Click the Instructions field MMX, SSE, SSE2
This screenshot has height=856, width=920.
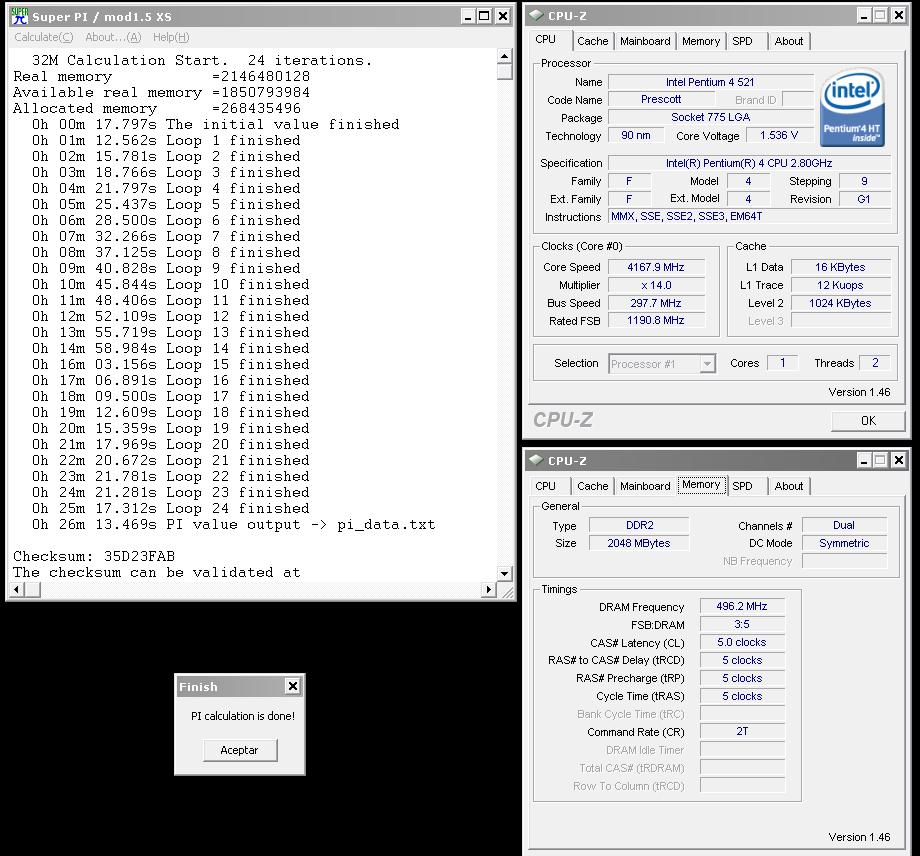click(749, 216)
